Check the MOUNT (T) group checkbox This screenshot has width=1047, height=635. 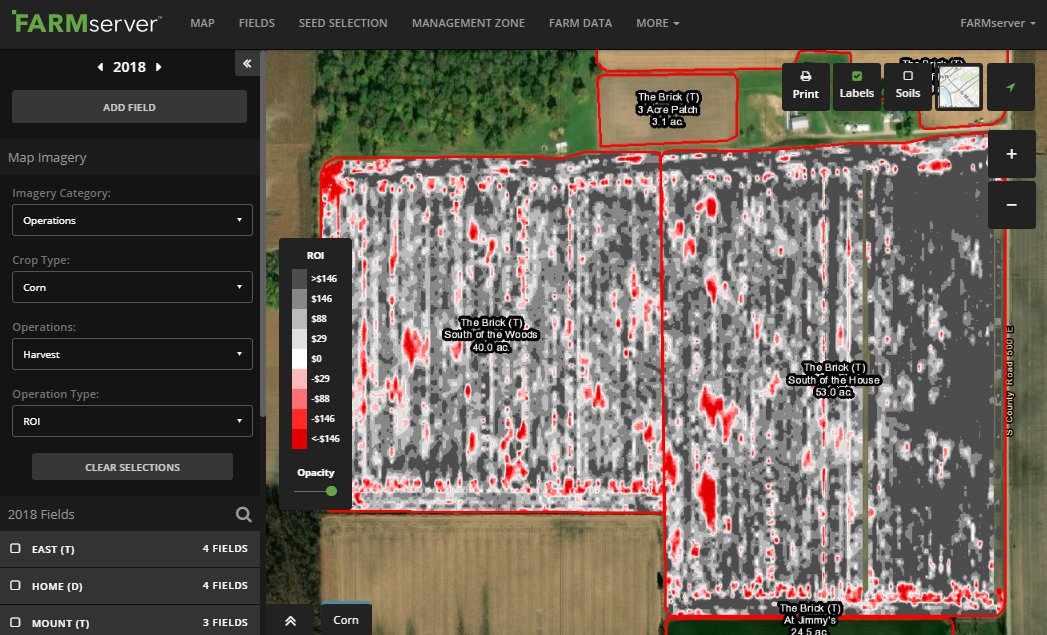(x=15, y=622)
